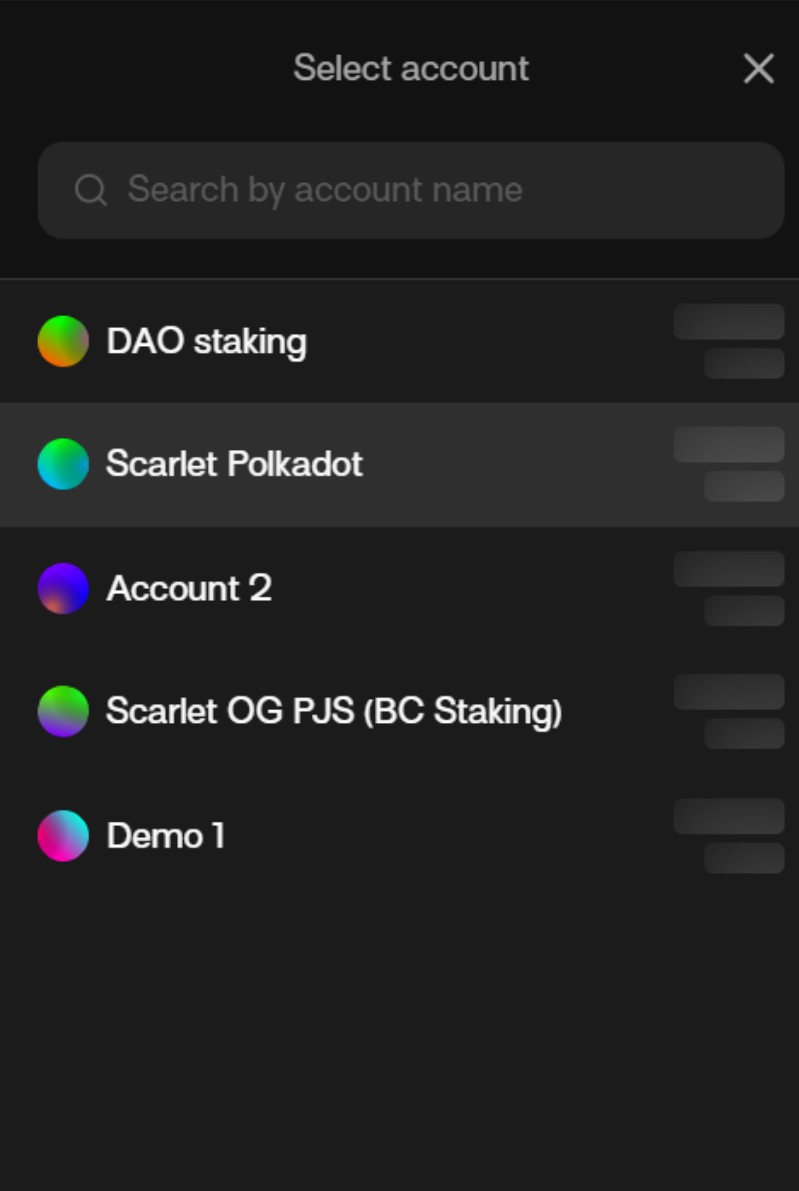Select the DAO staking account name
Screen dimensions: 799x1191
(x=207, y=341)
